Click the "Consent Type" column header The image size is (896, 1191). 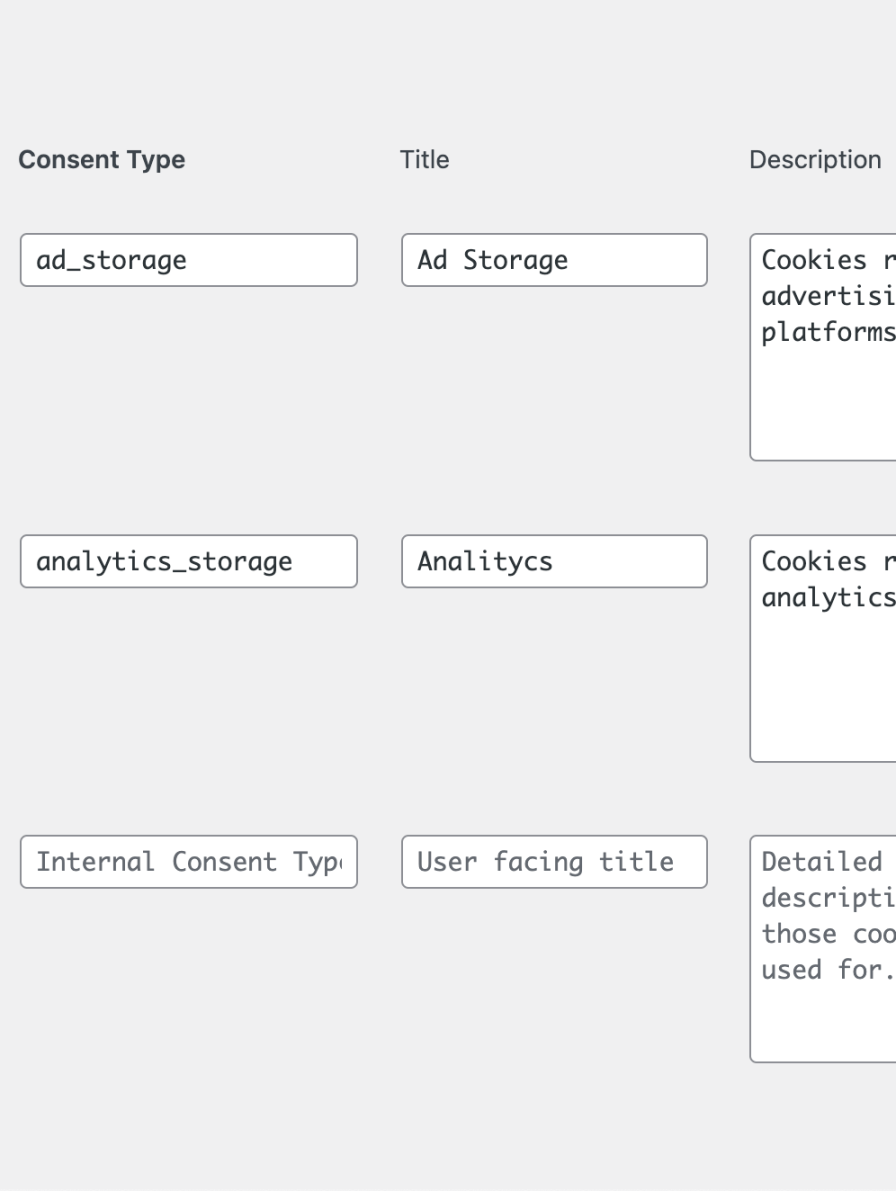[x=102, y=160]
